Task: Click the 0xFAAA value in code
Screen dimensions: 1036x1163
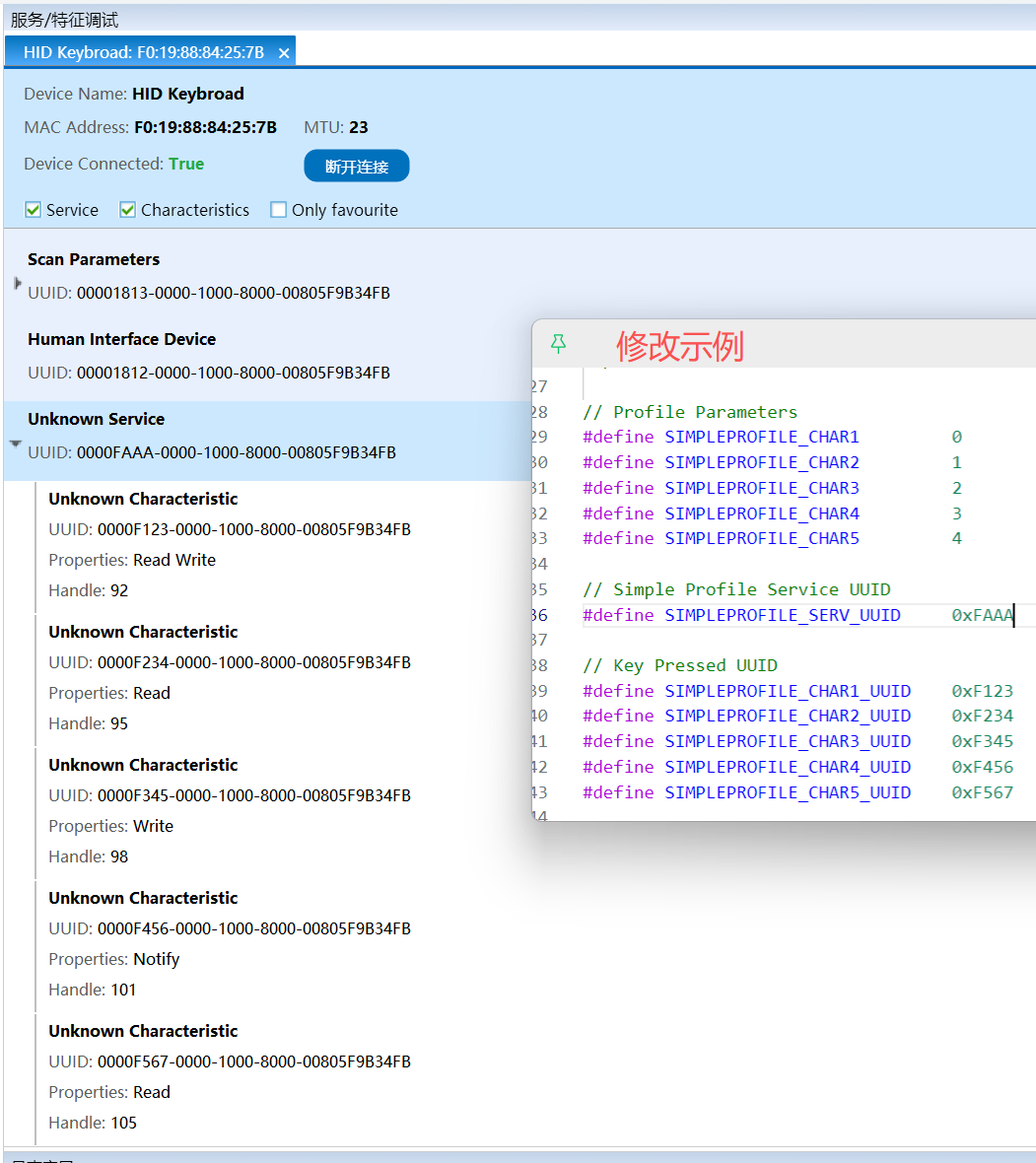Action: tap(983, 615)
